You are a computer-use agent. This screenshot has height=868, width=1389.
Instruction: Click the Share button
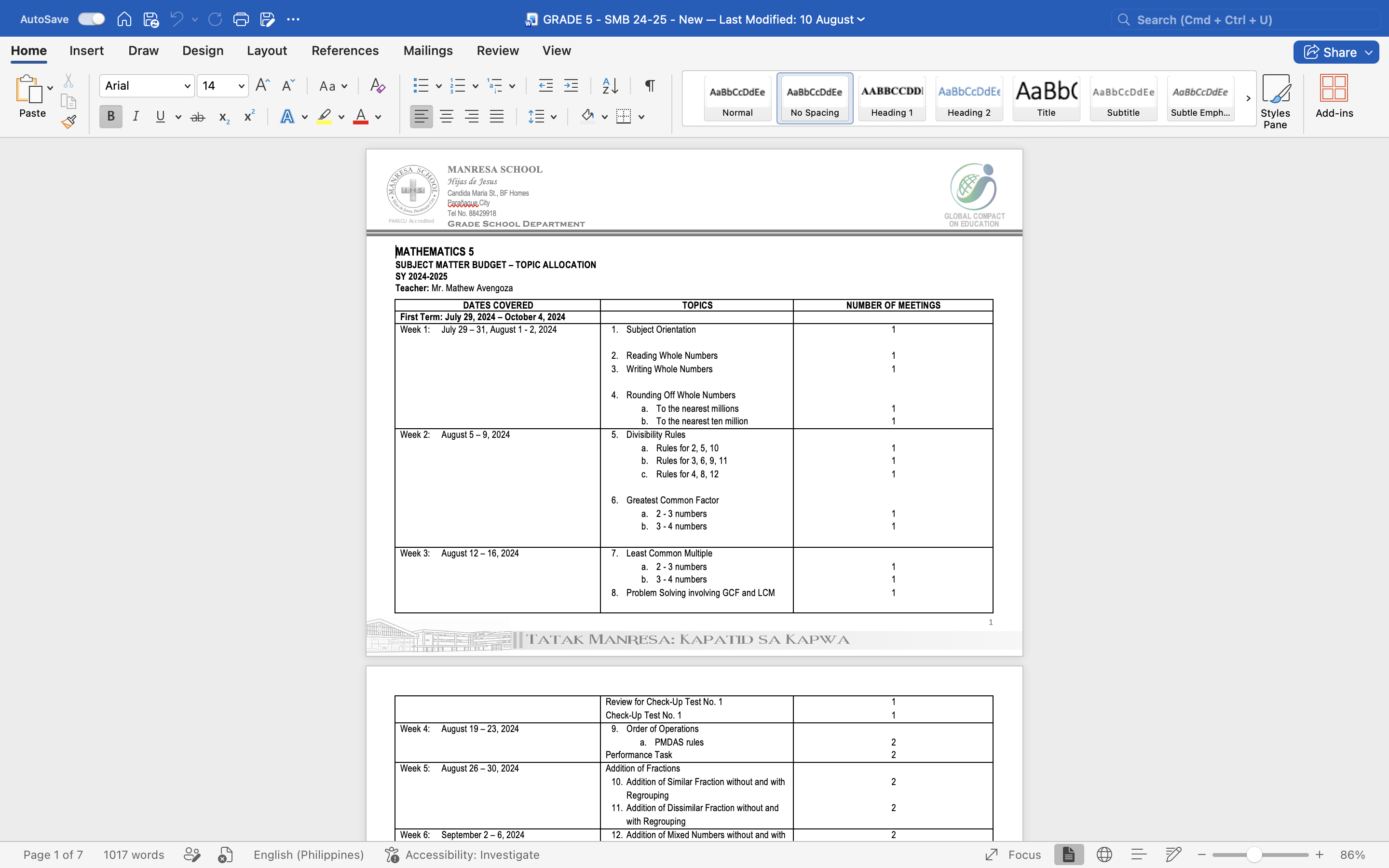coord(1336,52)
